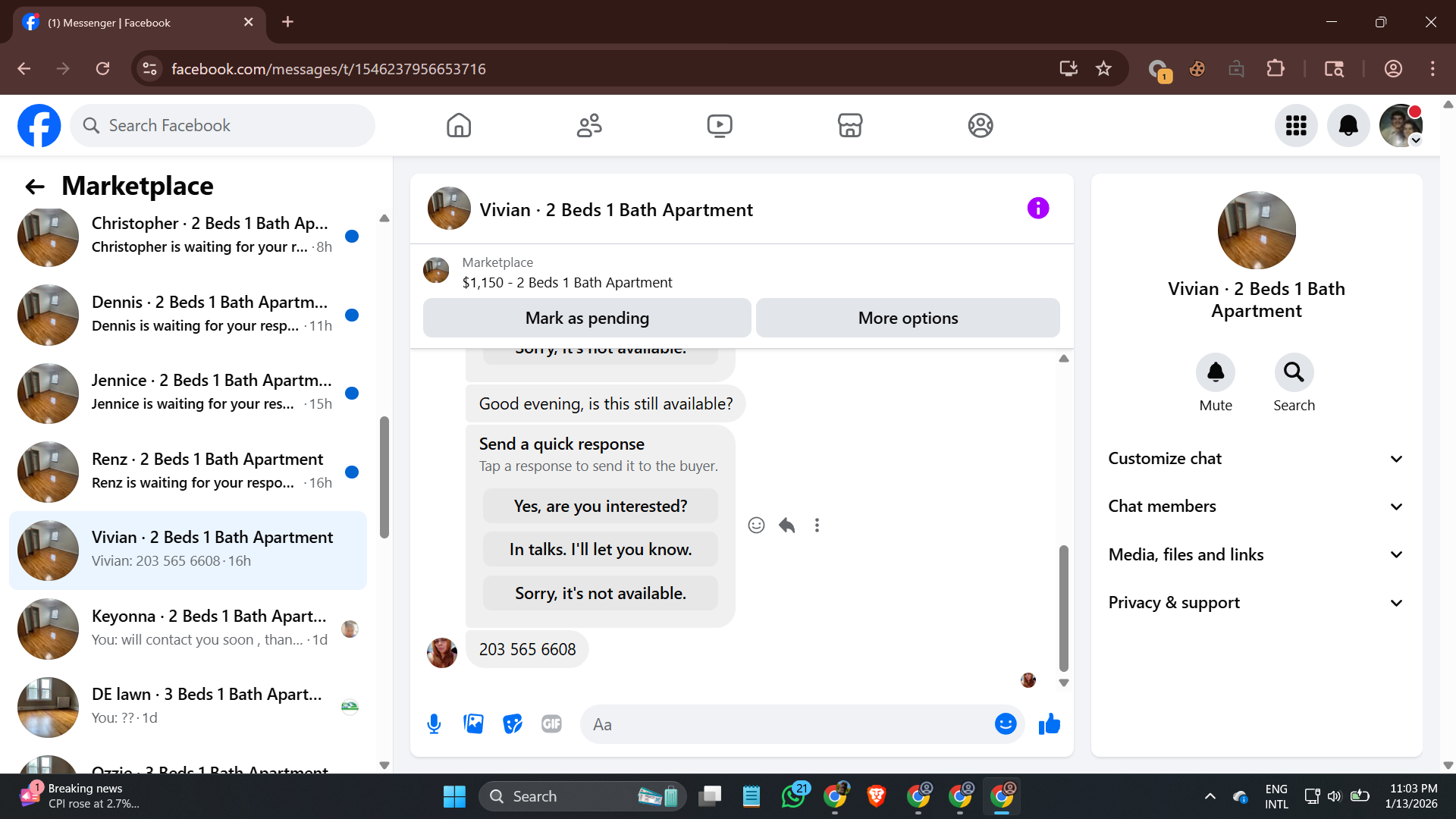Mute the Vivian conversation
This screenshot has height=819, width=1456.
point(1215,373)
